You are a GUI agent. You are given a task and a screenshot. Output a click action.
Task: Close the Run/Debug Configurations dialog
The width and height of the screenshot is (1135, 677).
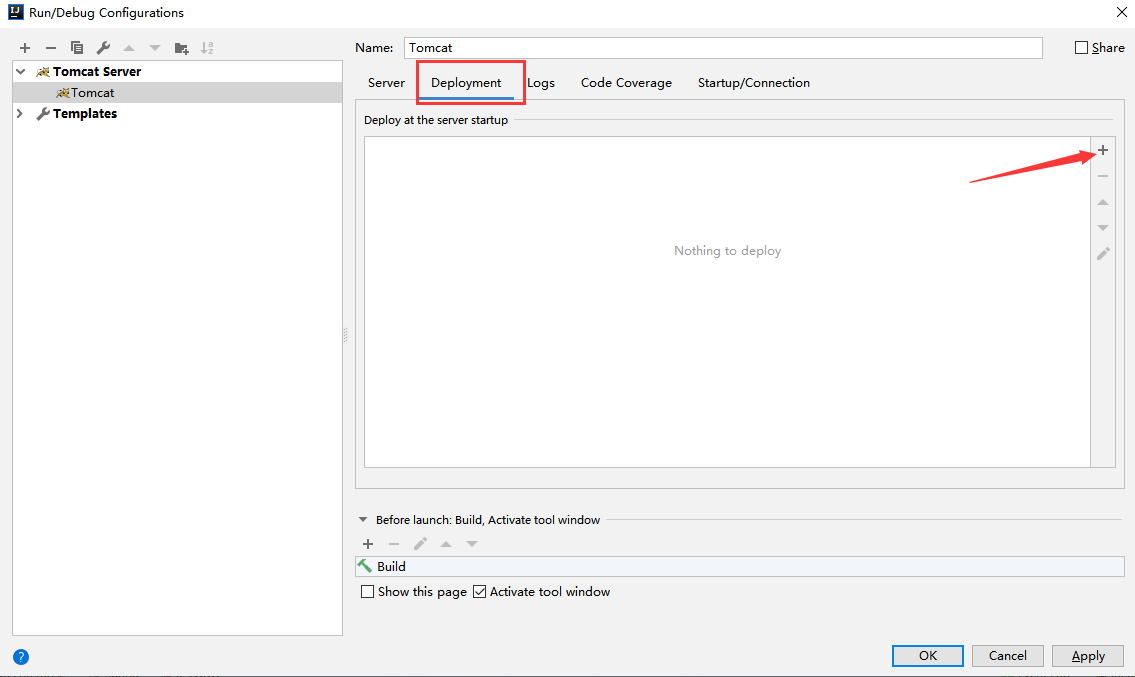[1121, 12]
